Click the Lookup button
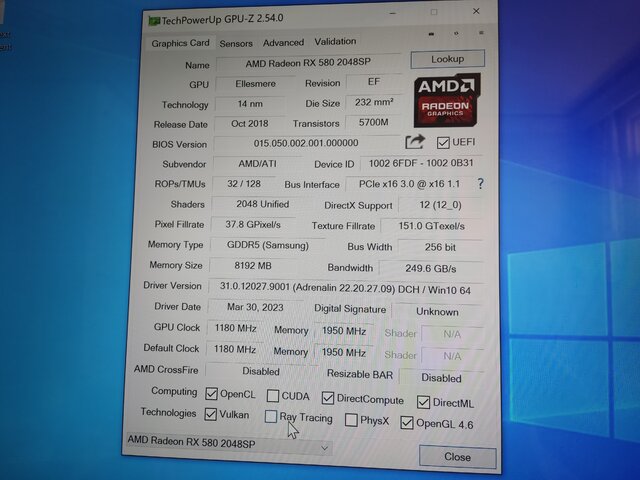640x480 pixels. tap(447, 59)
